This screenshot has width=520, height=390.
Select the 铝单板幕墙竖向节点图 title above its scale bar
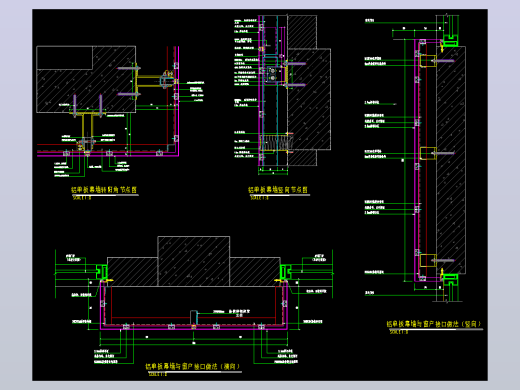click(x=278, y=190)
